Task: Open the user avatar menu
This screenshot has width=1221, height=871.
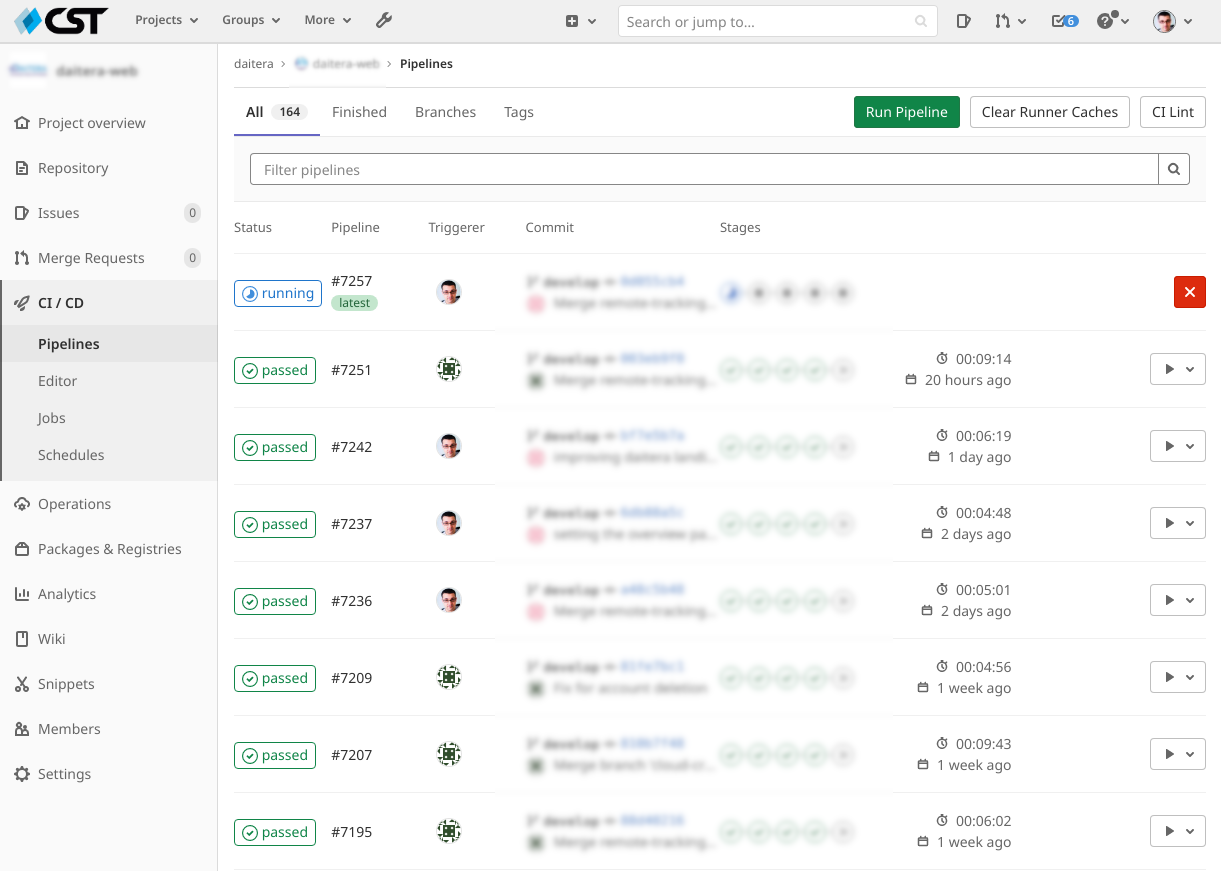Action: [1173, 21]
